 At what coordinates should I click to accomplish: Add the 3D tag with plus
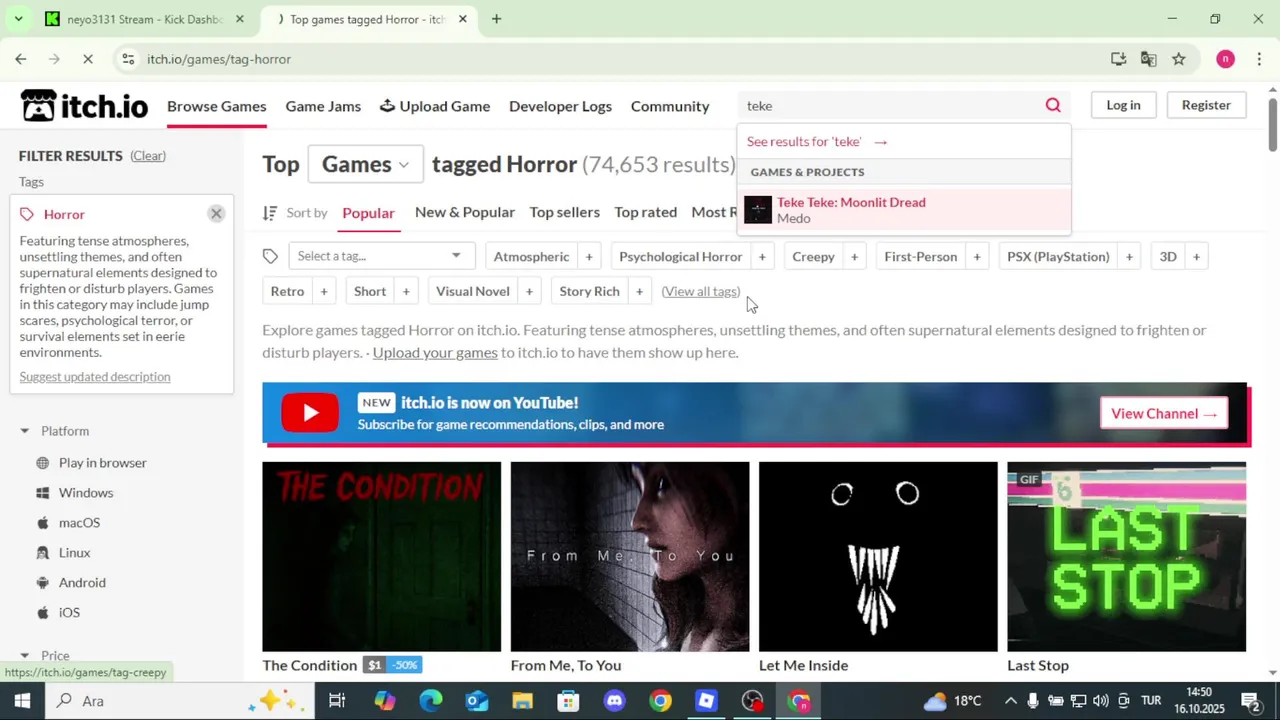point(1196,257)
